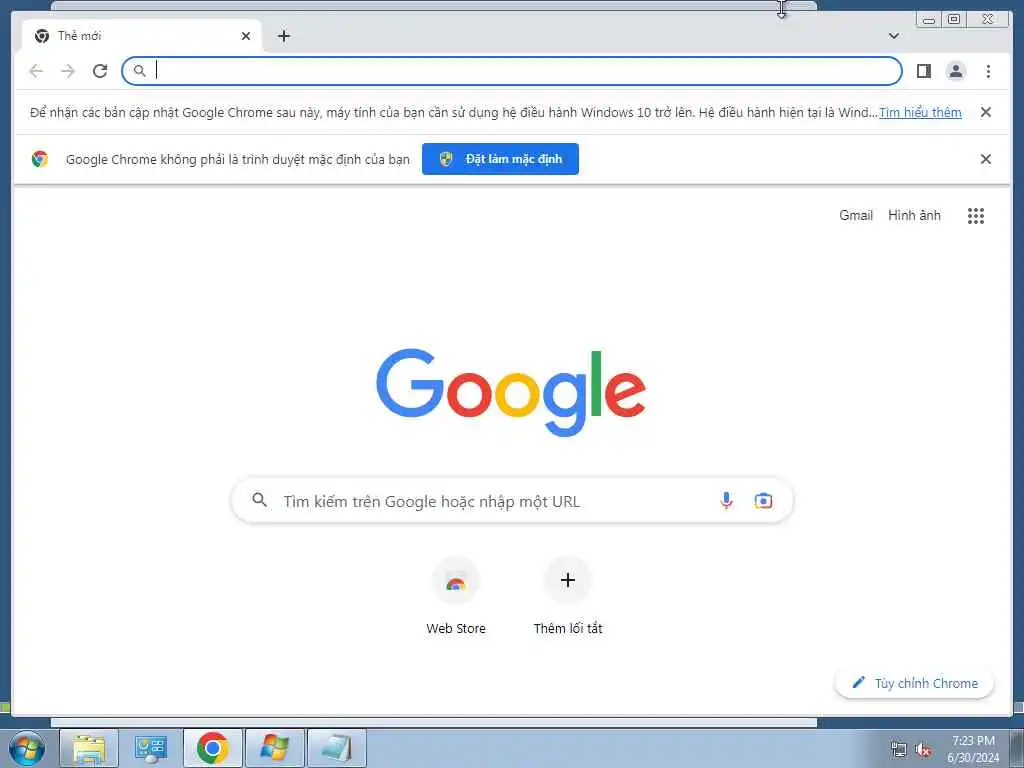Open the Windows Start menu
This screenshot has height=768, width=1024.
click(27, 748)
